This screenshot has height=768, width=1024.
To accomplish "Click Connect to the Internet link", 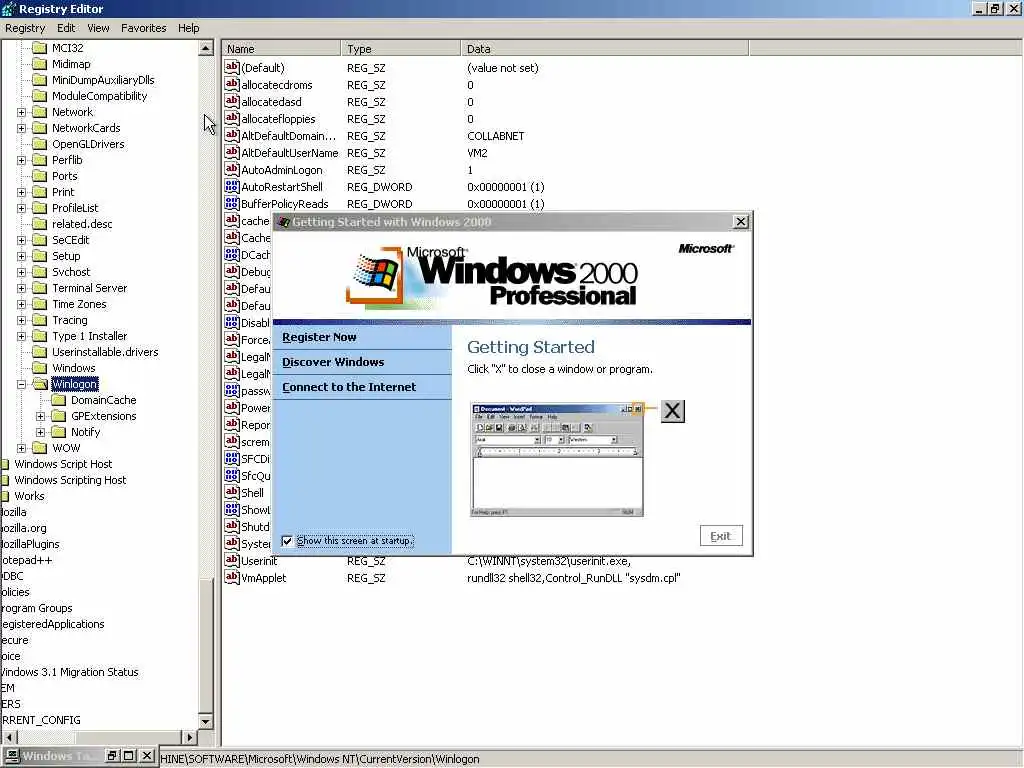I will (x=349, y=387).
